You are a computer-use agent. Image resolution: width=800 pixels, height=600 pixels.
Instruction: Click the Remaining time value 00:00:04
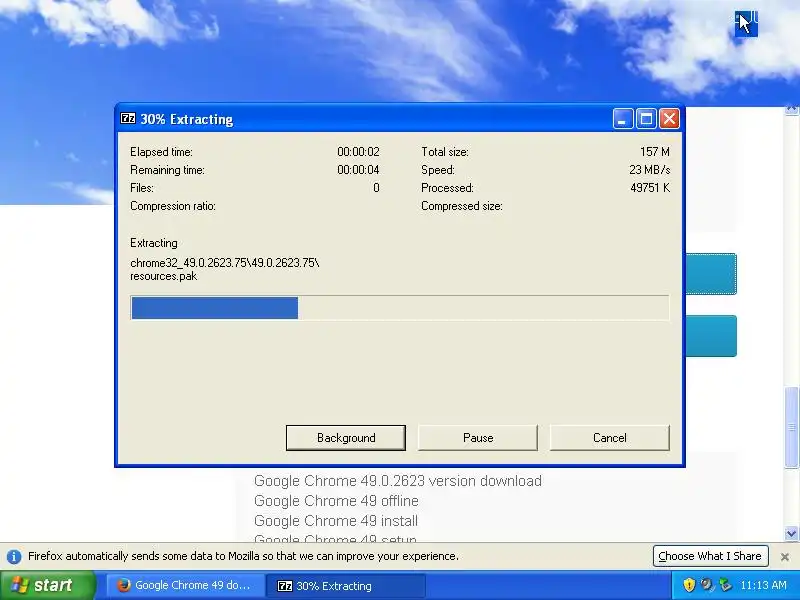(x=358, y=169)
